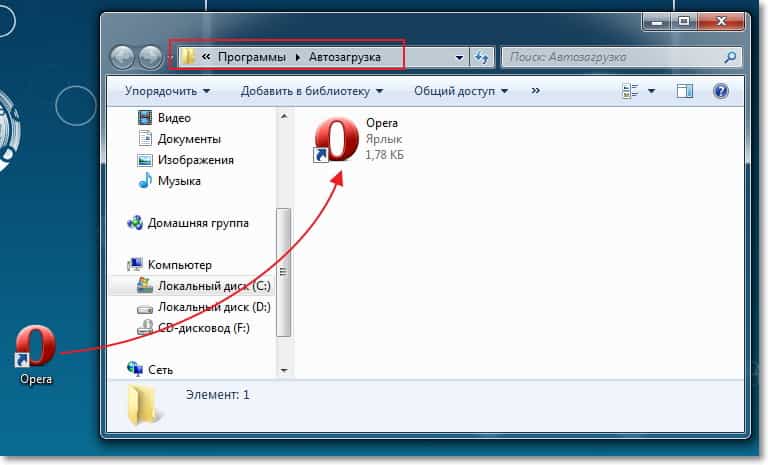Click the Компьютер icon in sidebar
768x465 pixels.
135,265
